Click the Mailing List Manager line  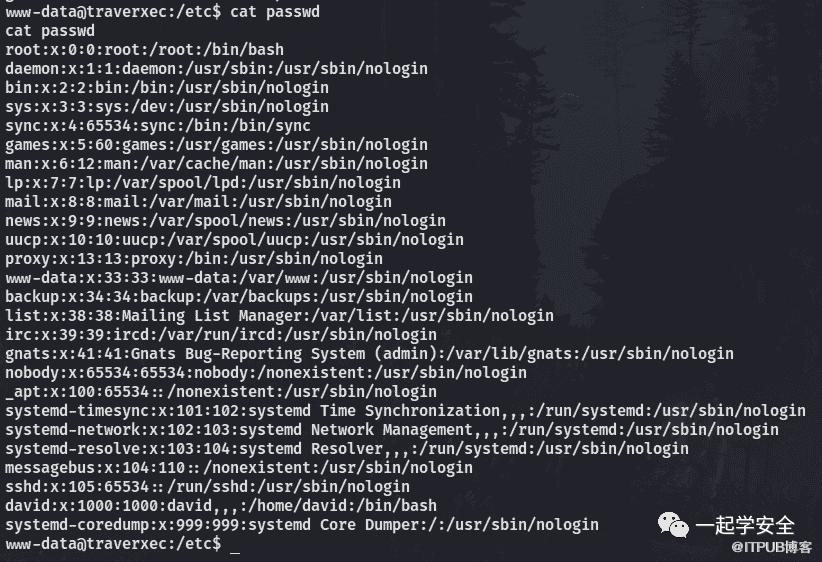pyautogui.click(x=279, y=316)
